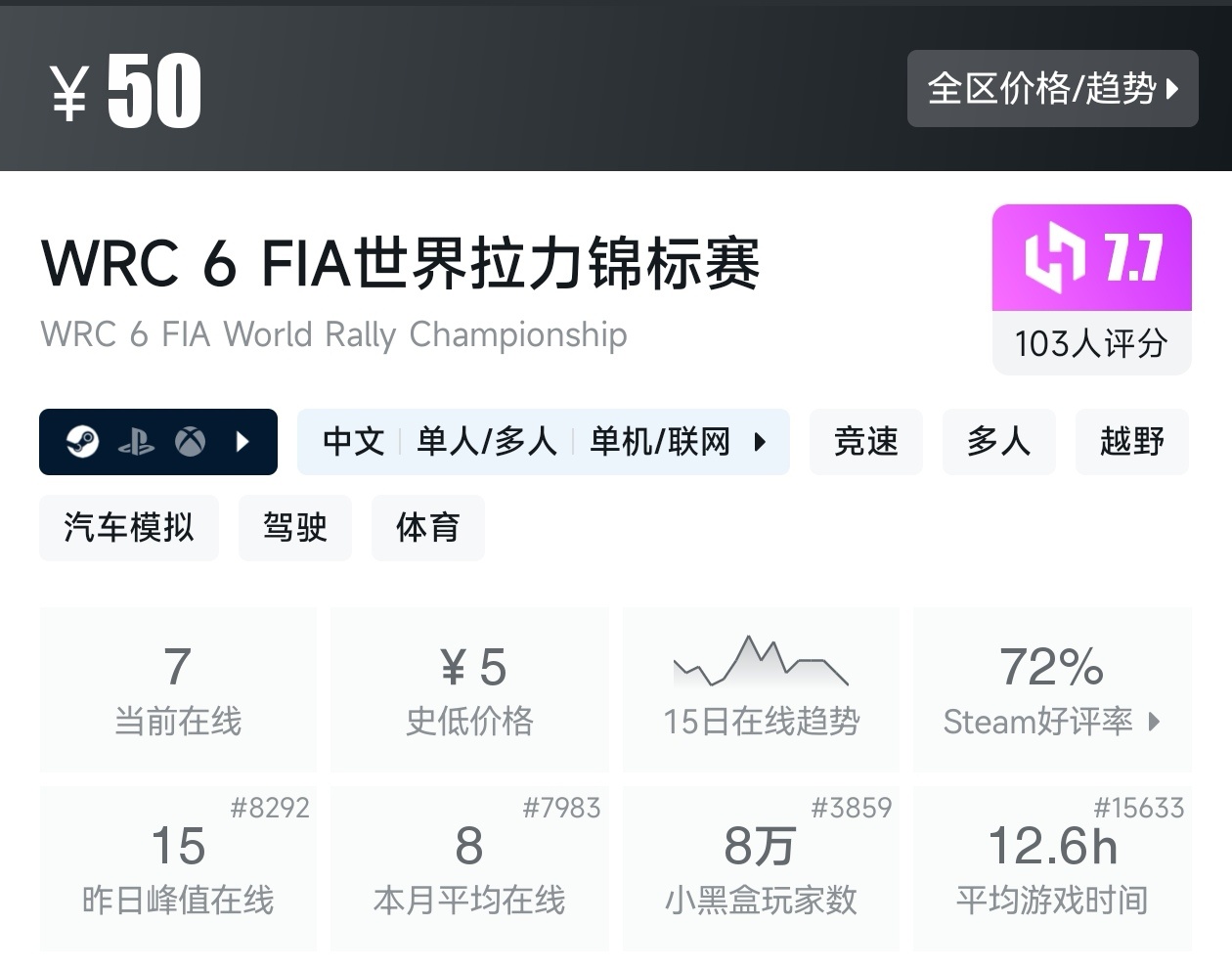
Task: Click the 平均游戏时间 12.6h stat
Action: pos(1052,868)
